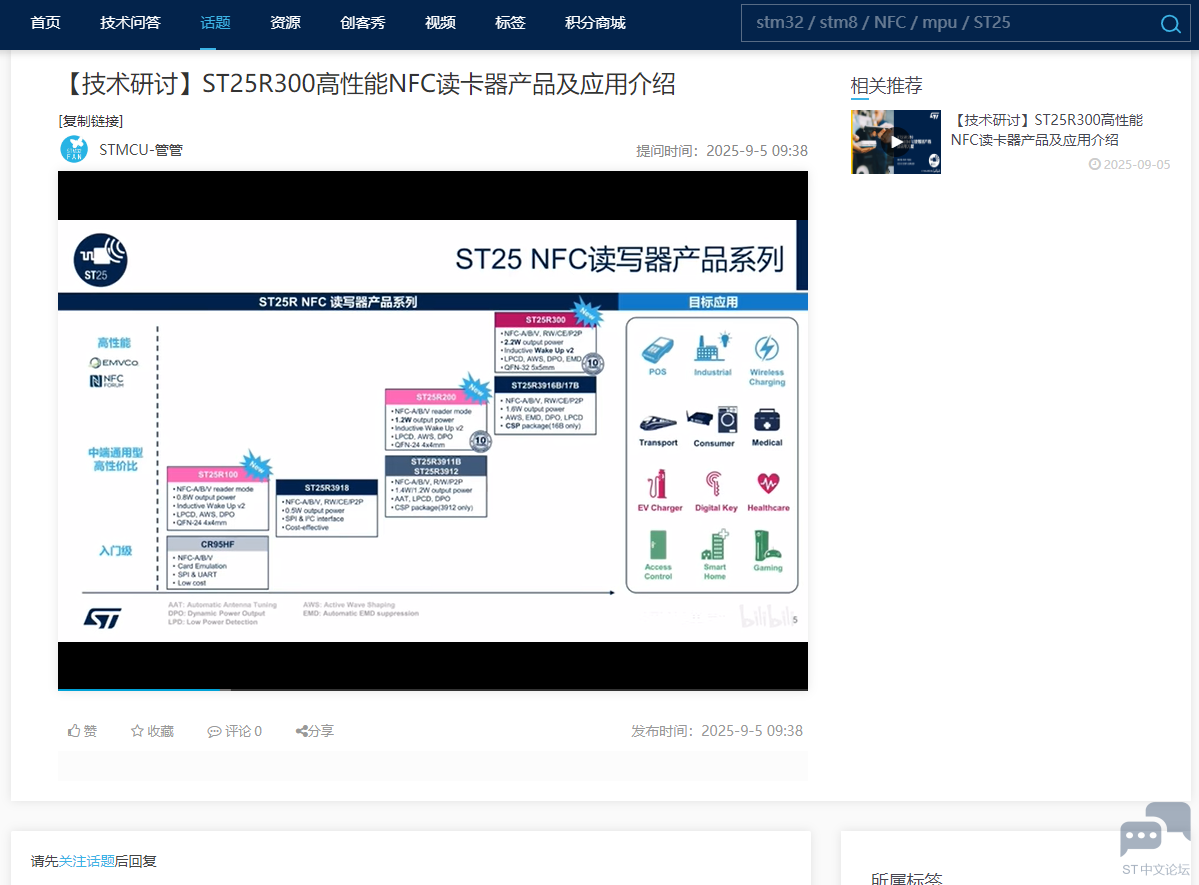Image resolution: width=1199 pixels, height=885 pixels.
Task: Open the STMCU-管管 author profile link
Action: 141,150
